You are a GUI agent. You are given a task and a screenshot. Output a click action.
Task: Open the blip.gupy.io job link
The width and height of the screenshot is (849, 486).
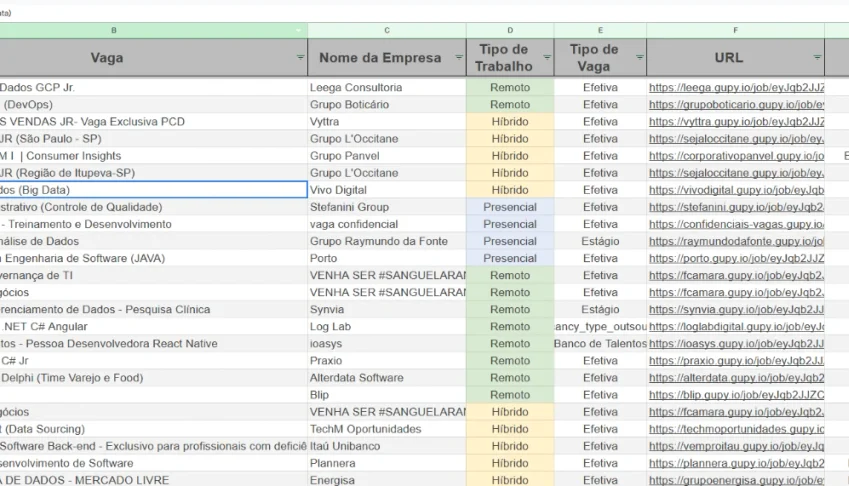tap(736, 395)
